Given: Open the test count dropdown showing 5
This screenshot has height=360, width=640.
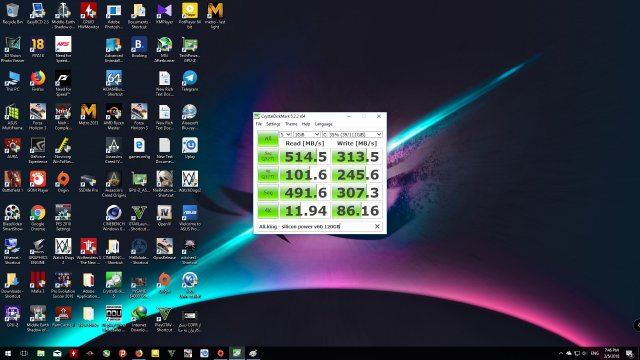Looking at the screenshot, I should [x=285, y=134].
